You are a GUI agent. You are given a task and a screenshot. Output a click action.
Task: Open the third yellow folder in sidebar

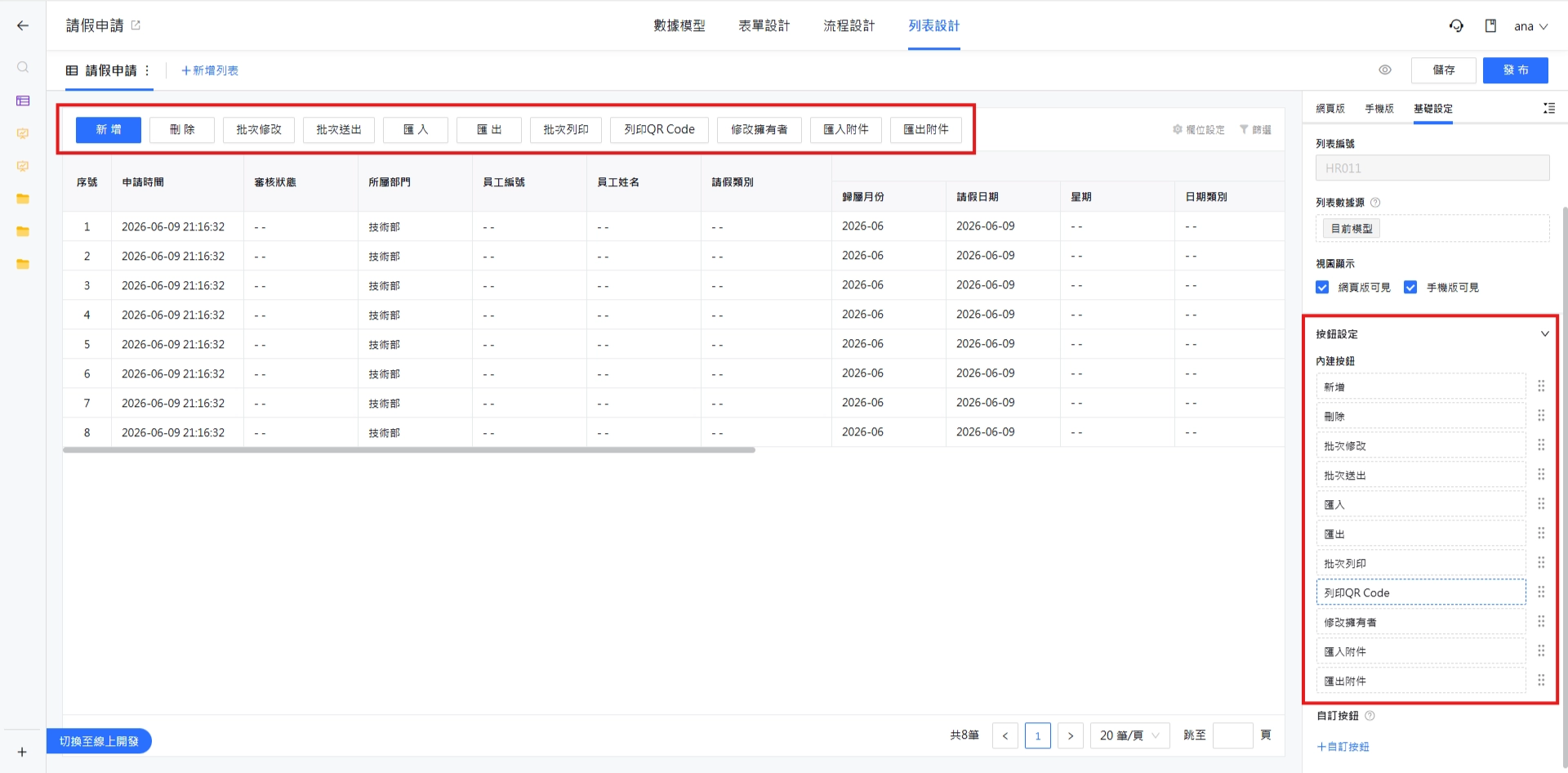point(23,264)
